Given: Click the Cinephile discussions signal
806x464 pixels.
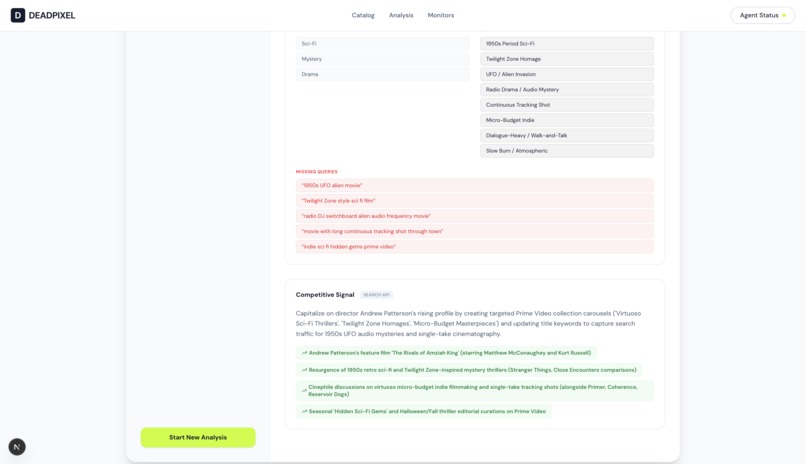Looking at the screenshot, I should click(474, 391).
